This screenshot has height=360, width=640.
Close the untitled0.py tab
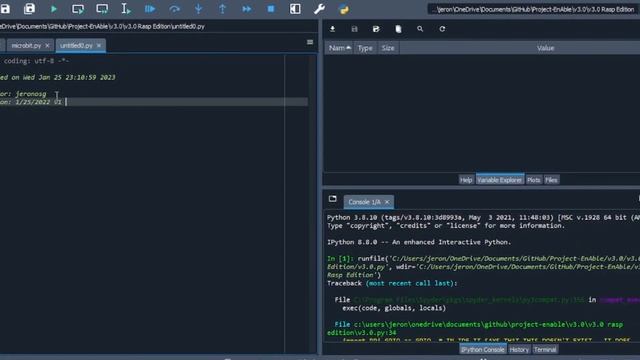99,45
